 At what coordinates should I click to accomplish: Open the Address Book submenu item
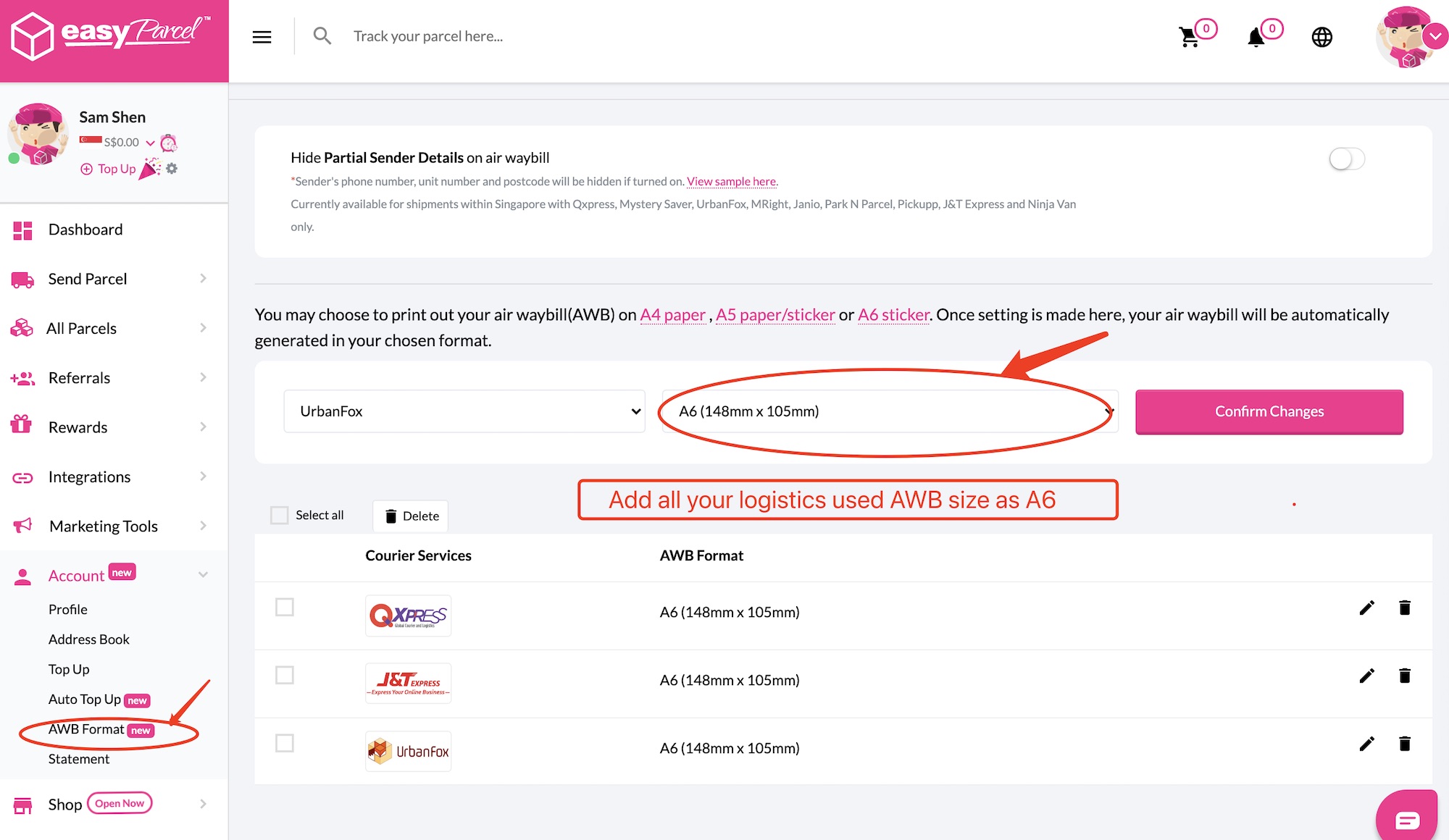pyautogui.click(x=89, y=639)
